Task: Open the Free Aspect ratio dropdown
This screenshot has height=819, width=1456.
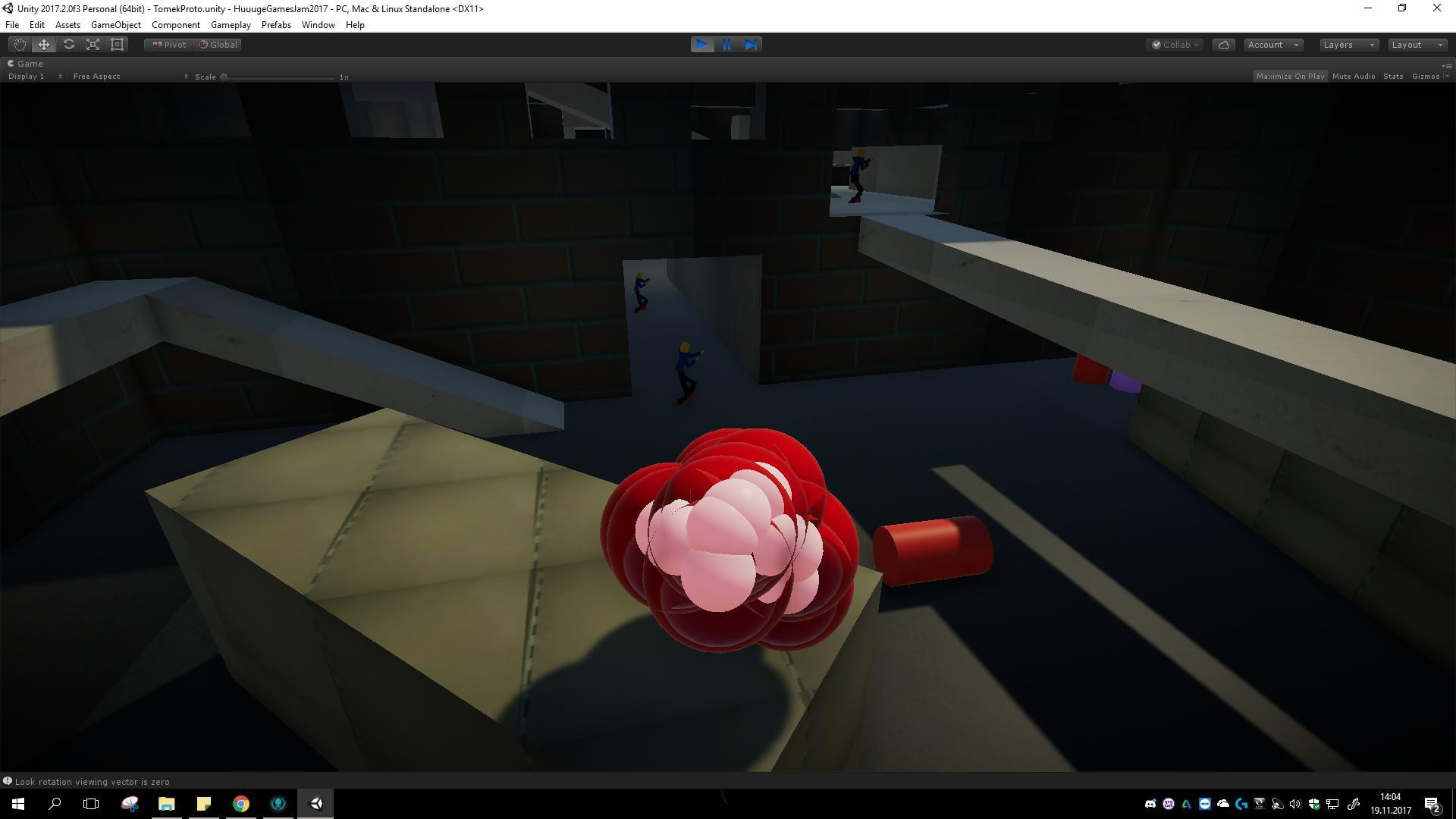Action: pyautogui.click(x=130, y=77)
